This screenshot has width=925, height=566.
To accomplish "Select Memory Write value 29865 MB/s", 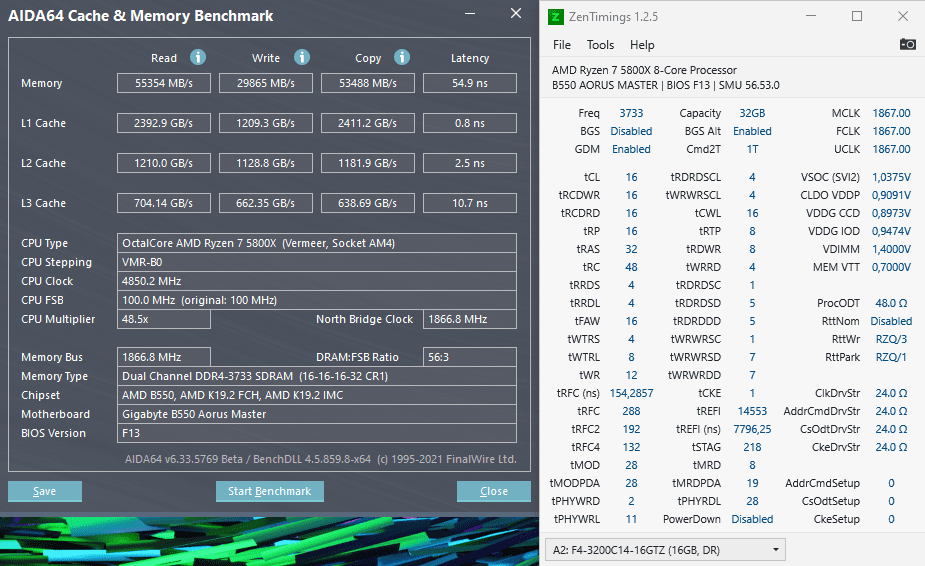I will (266, 83).
